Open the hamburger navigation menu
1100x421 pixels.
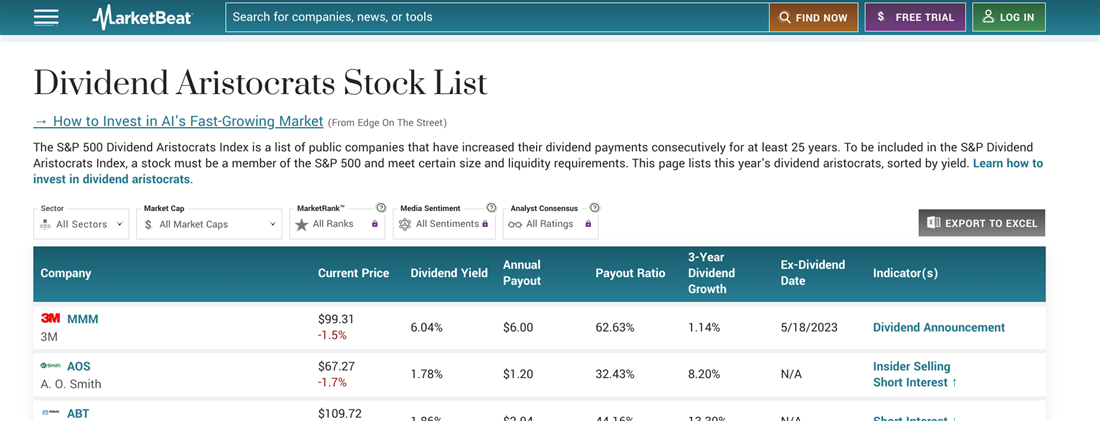[x=46, y=17]
